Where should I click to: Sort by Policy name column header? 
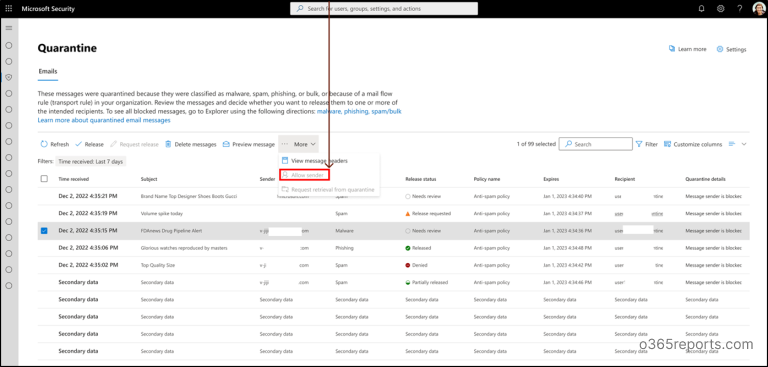[487, 179]
